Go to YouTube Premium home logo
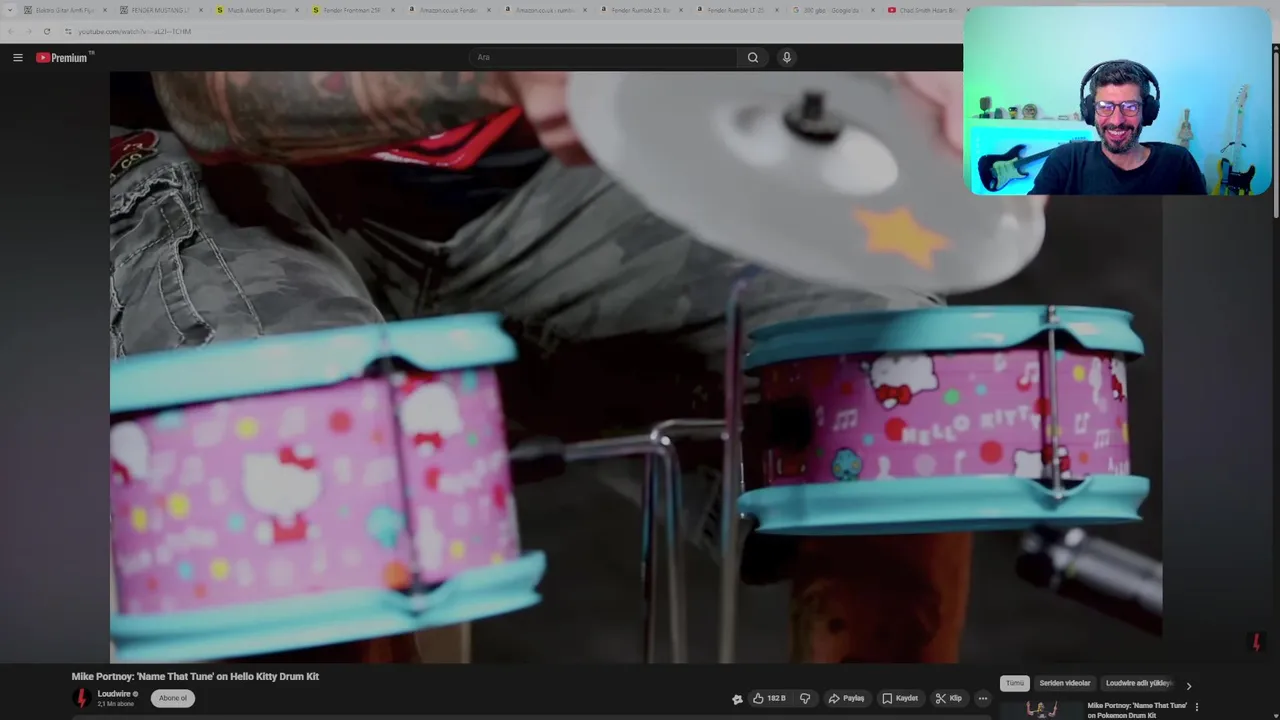The width and height of the screenshot is (1280, 720). [65, 57]
